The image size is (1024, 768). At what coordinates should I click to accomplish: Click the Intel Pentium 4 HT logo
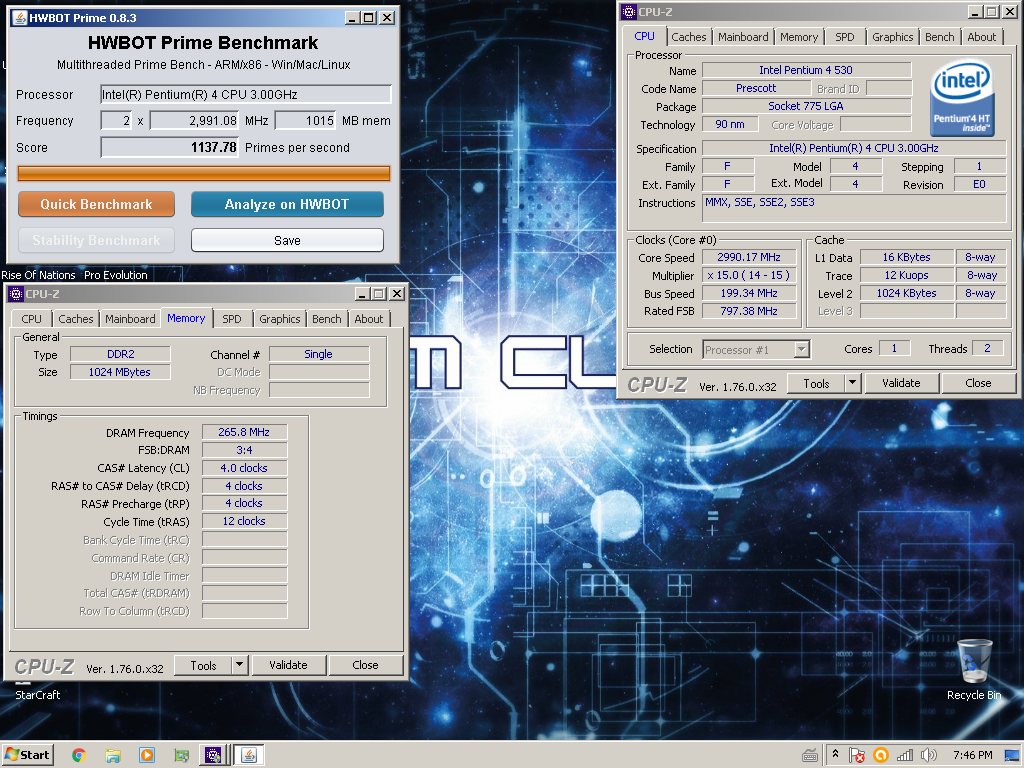click(x=962, y=99)
